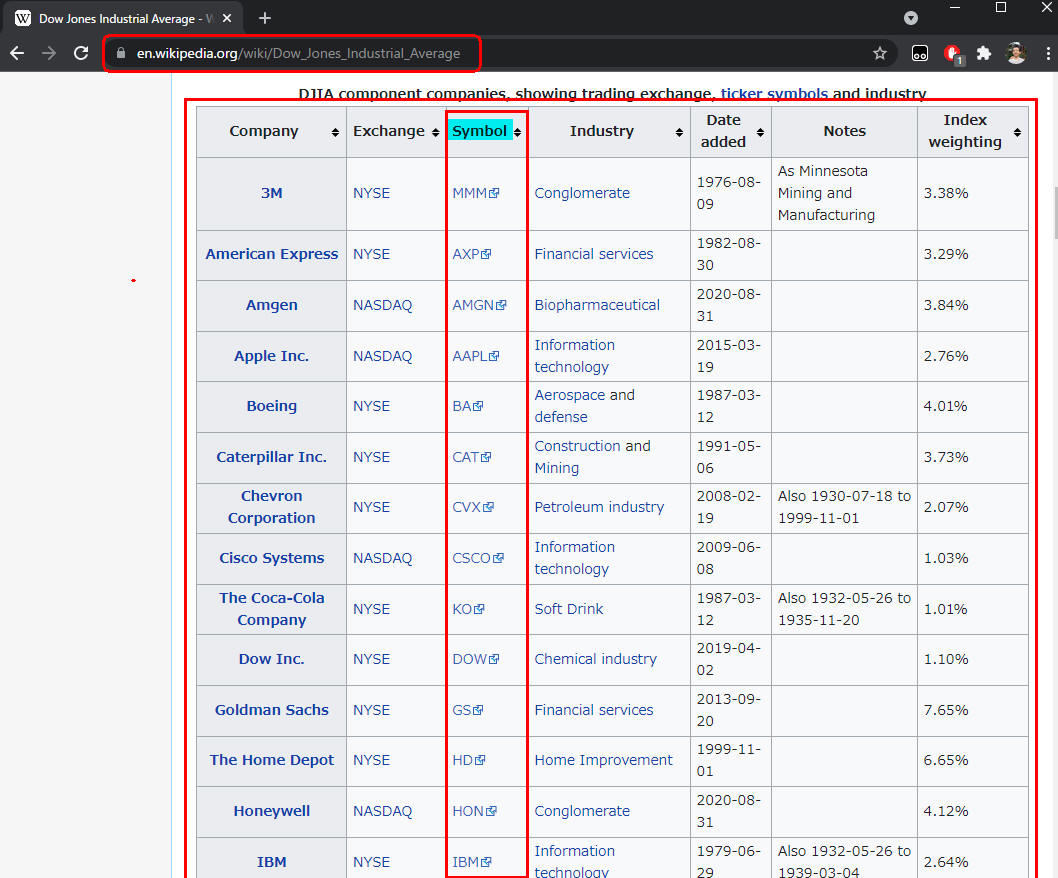The width and height of the screenshot is (1058, 878).
Task: Open the Home Improvement link
Action: pyautogui.click(x=603, y=761)
